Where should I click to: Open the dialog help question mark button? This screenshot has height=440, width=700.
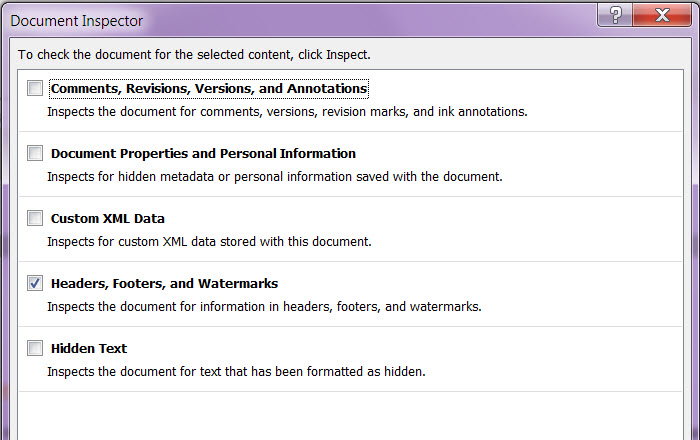click(615, 15)
